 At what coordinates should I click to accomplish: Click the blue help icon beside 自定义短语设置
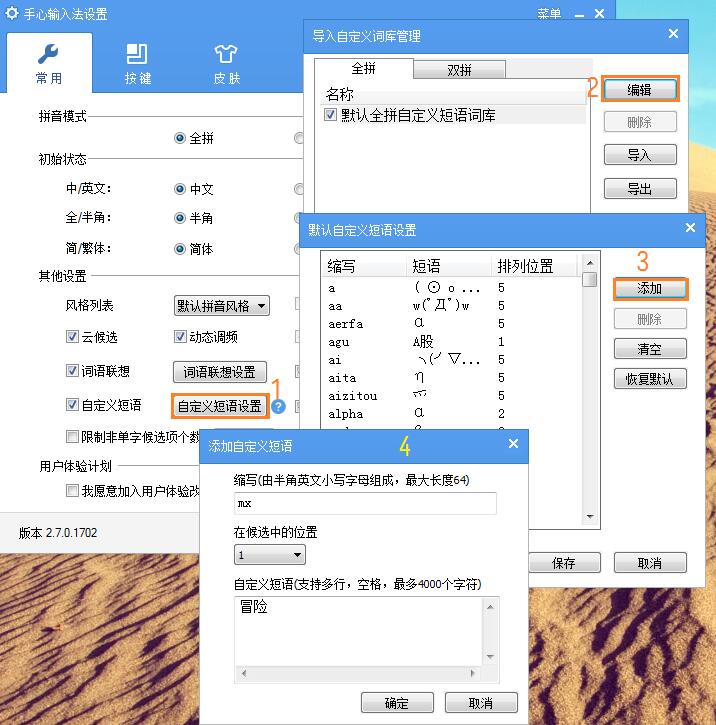(279, 406)
